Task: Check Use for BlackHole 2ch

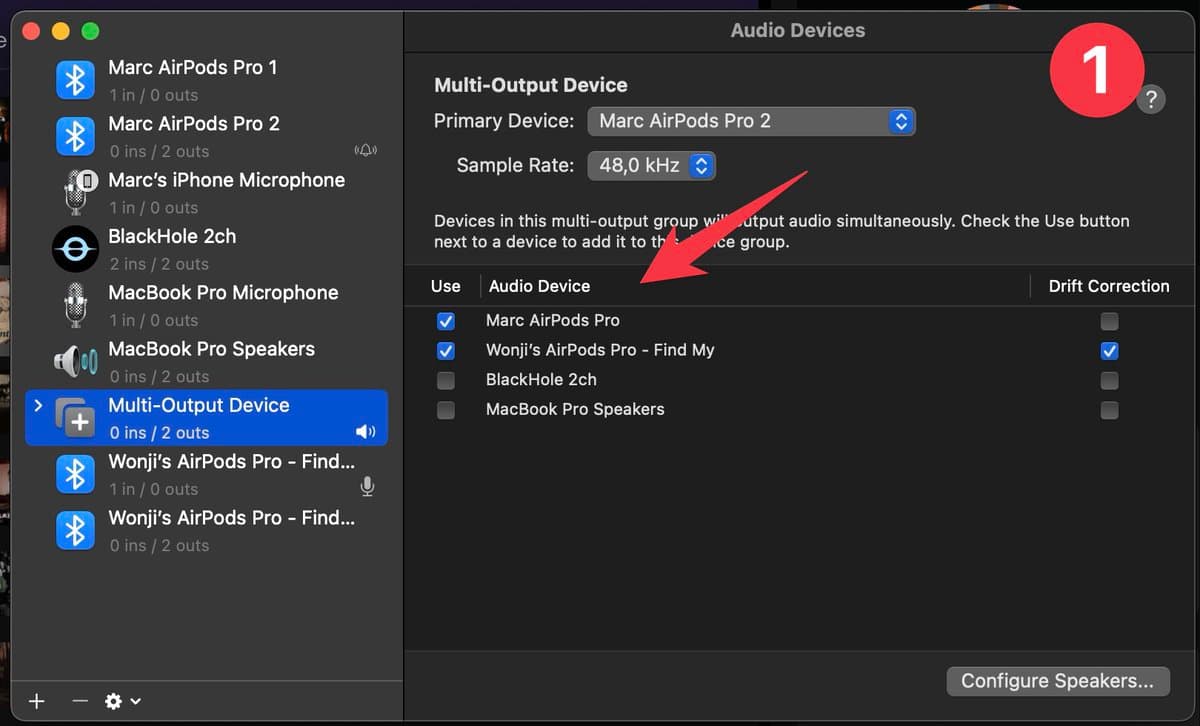Action: click(446, 380)
